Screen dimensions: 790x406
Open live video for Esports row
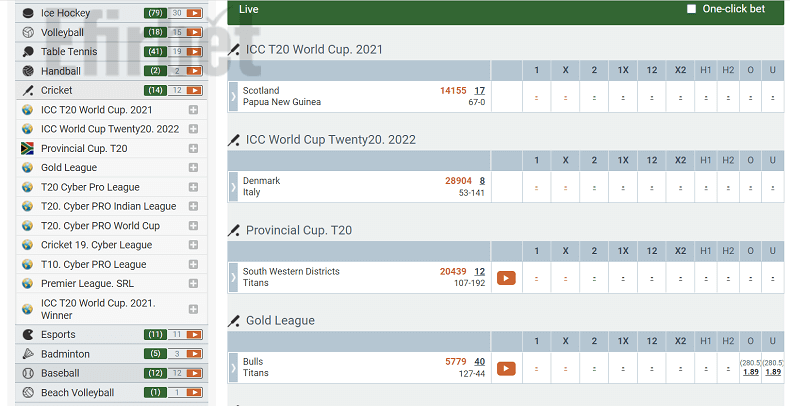pyautogui.click(x=194, y=335)
